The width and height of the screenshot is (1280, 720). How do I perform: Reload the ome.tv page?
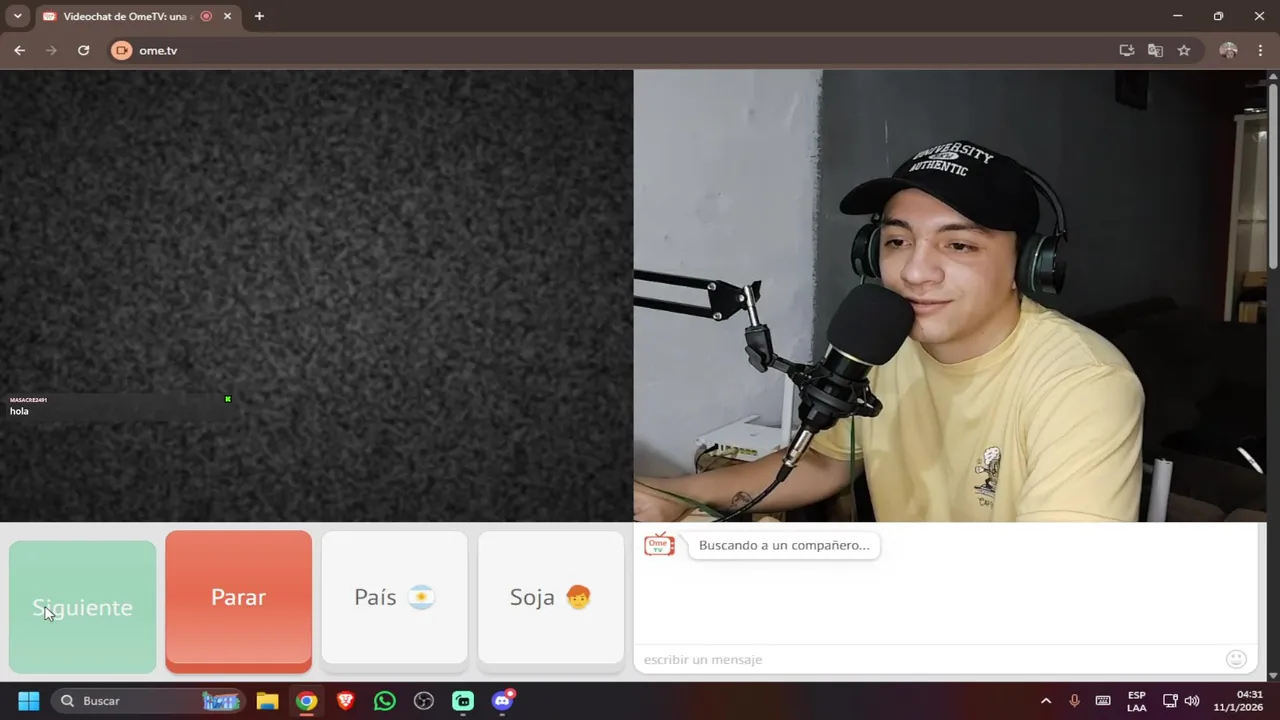(x=84, y=50)
